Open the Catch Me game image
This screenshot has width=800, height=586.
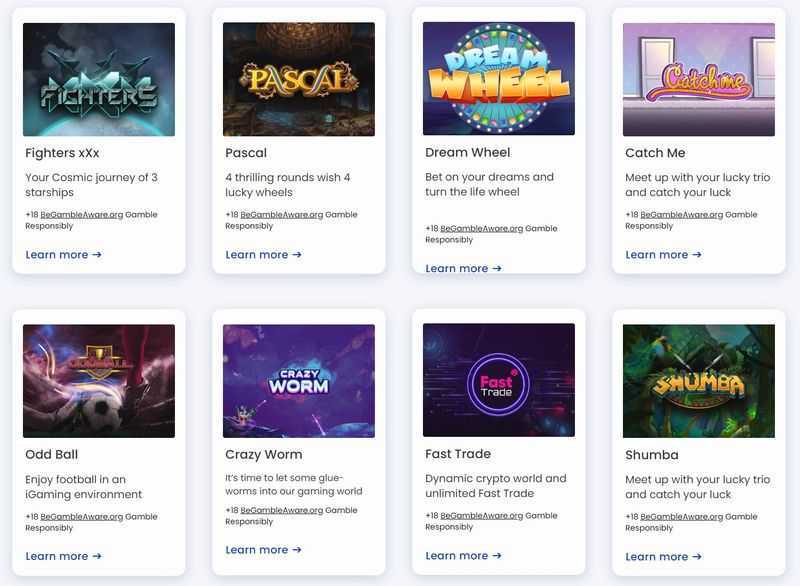pos(699,80)
